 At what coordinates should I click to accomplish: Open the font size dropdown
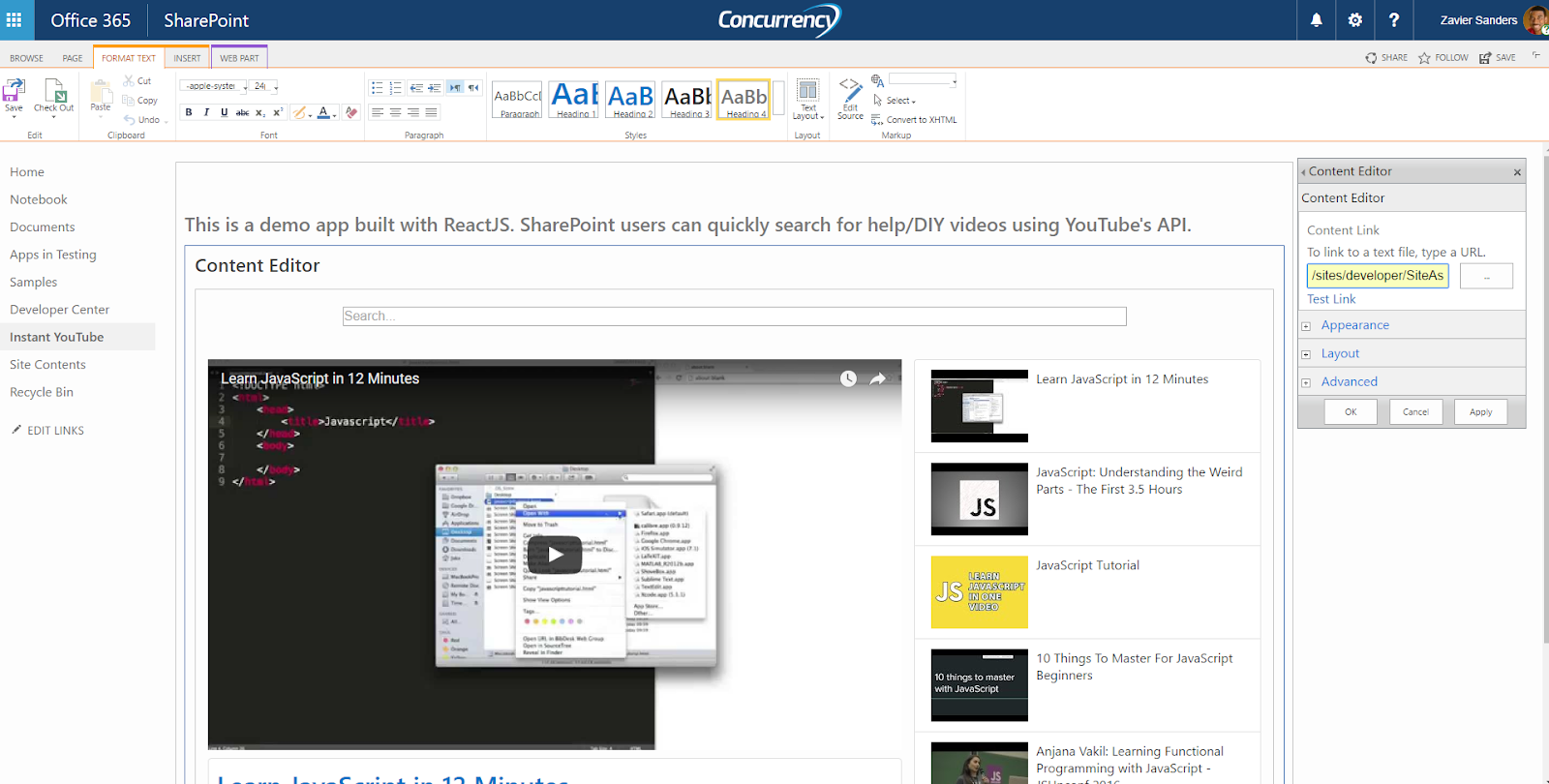click(x=276, y=87)
